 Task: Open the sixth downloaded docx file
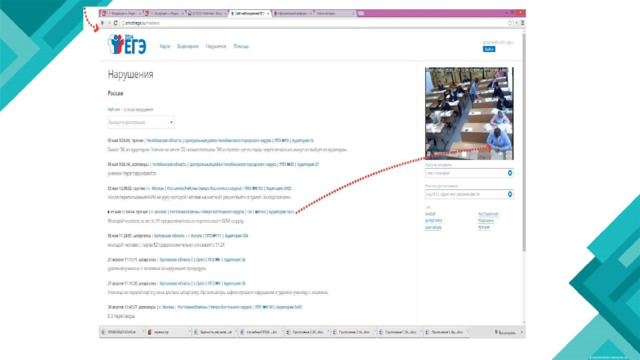pos(353,332)
